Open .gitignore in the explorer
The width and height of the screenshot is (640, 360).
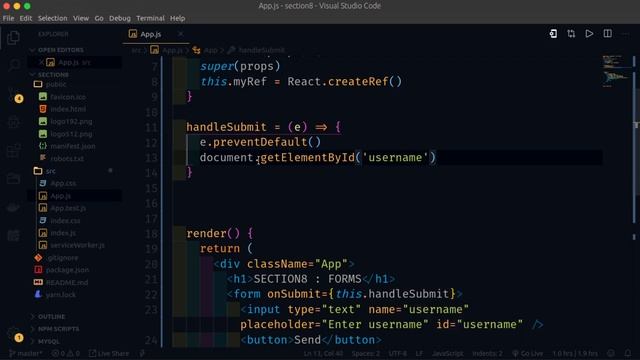coord(57,258)
